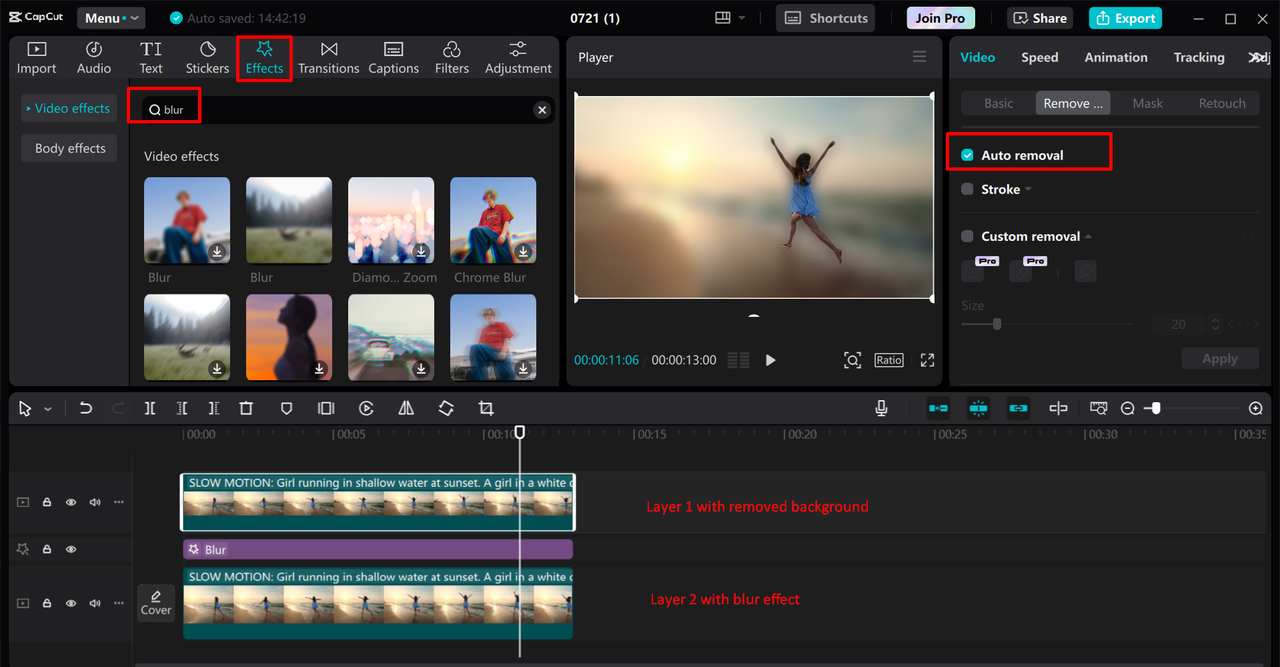This screenshot has width=1280, height=667.
Task: Enable the Custom removal checkbox
Action: click(967, 236)
